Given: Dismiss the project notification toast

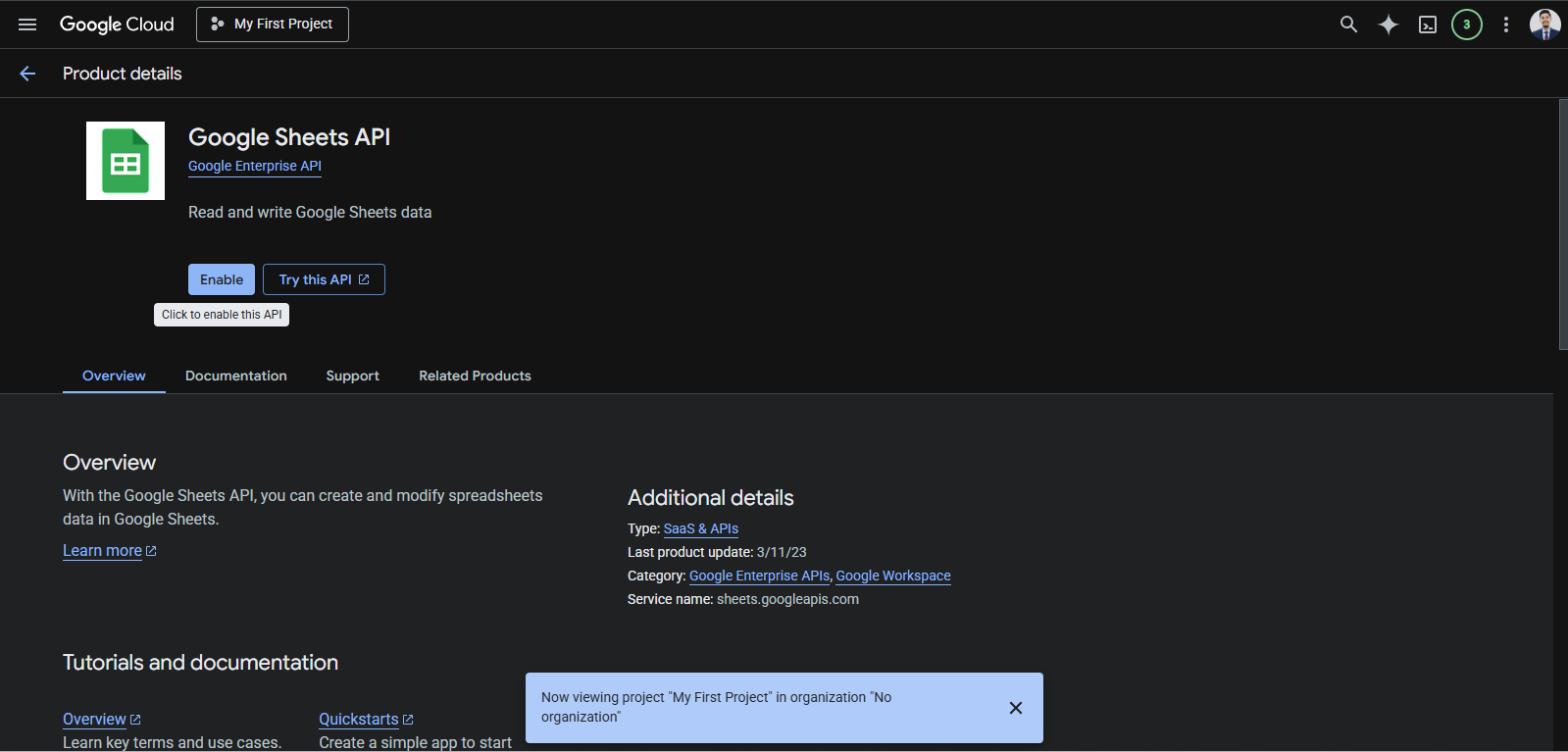Looking at the screenshot, I should (1016, 708).
